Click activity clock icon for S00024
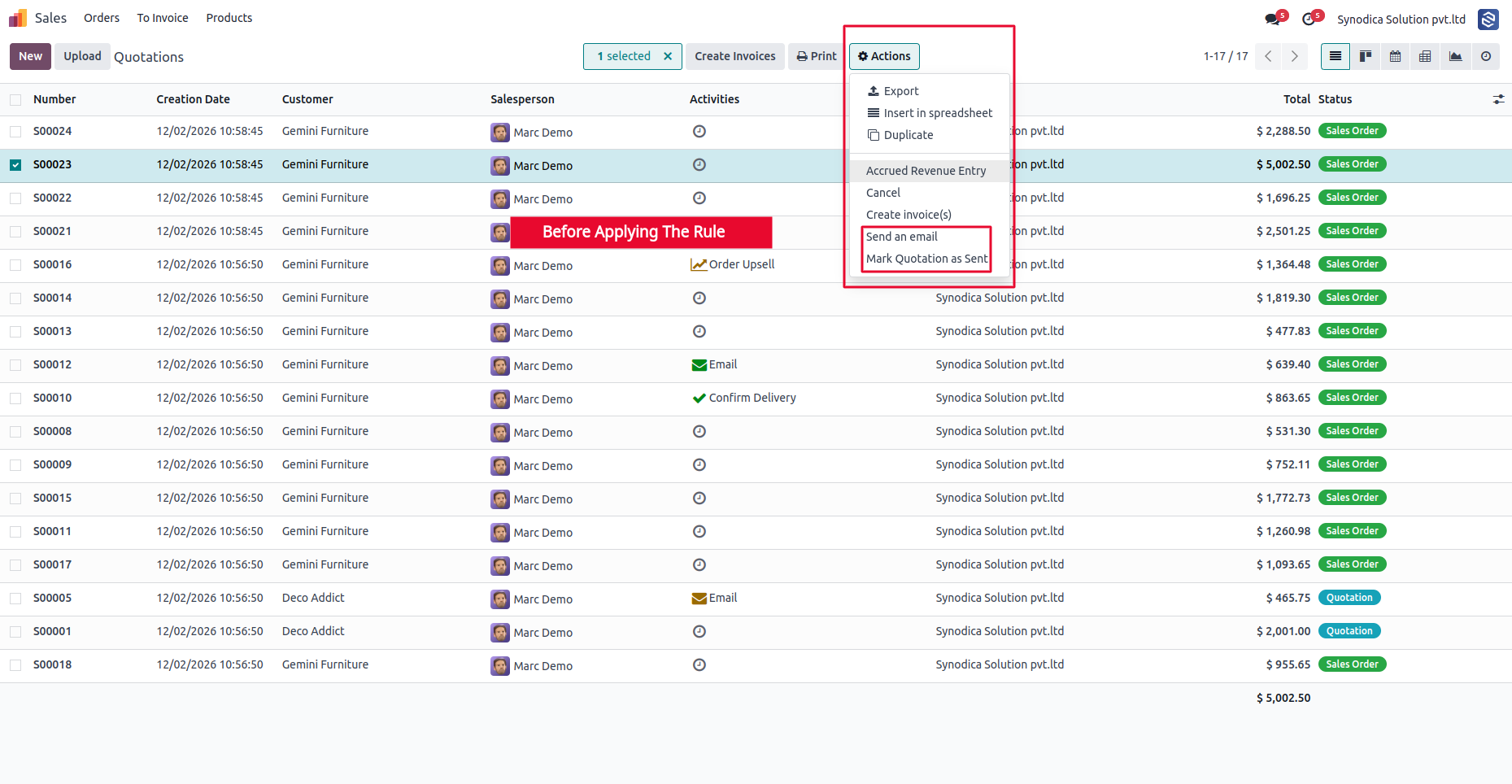The height and width of the screenshot is (784, 1512). click(699, 132)
